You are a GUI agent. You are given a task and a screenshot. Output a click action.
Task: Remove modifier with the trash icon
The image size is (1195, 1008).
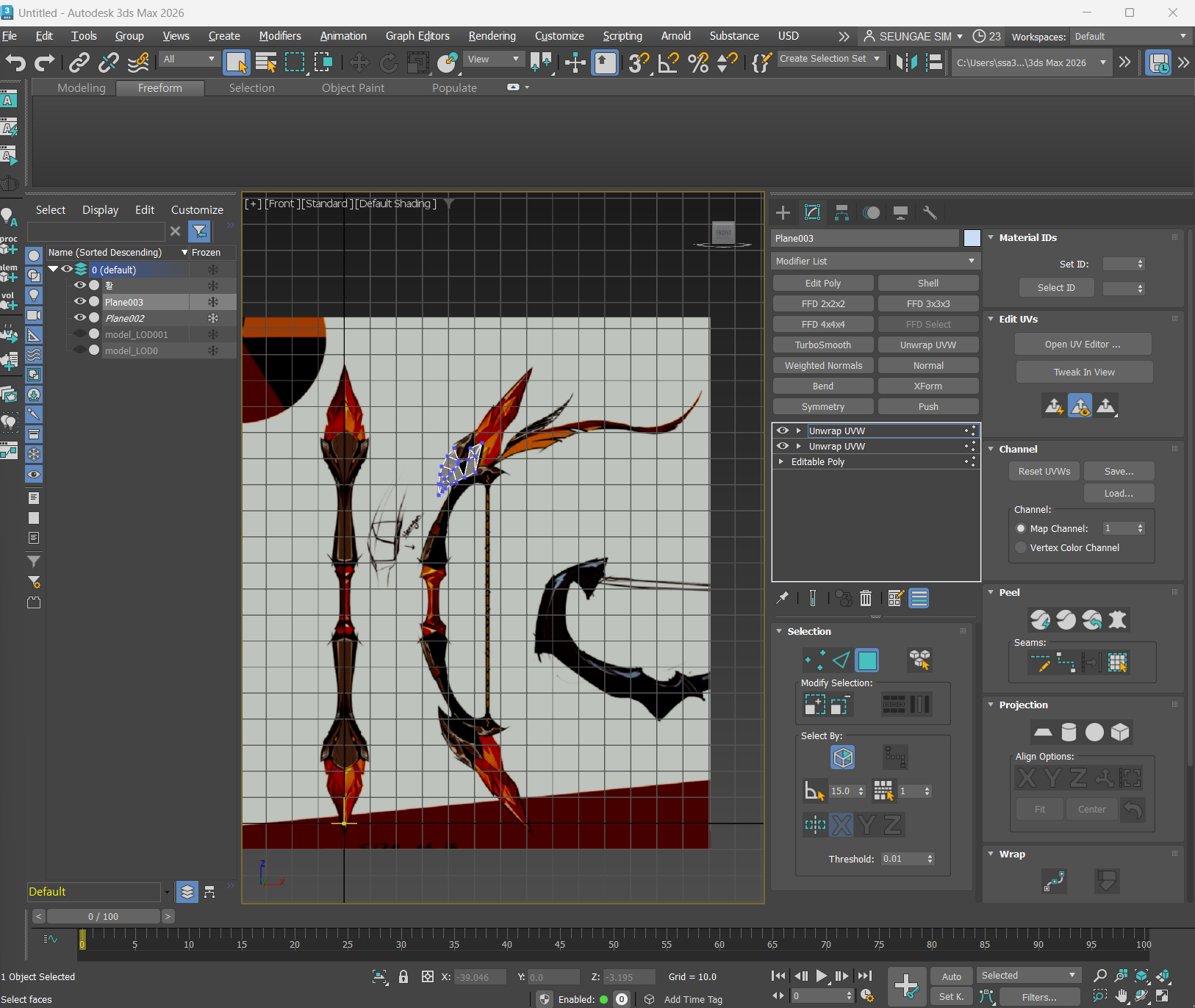coord(866,598)
